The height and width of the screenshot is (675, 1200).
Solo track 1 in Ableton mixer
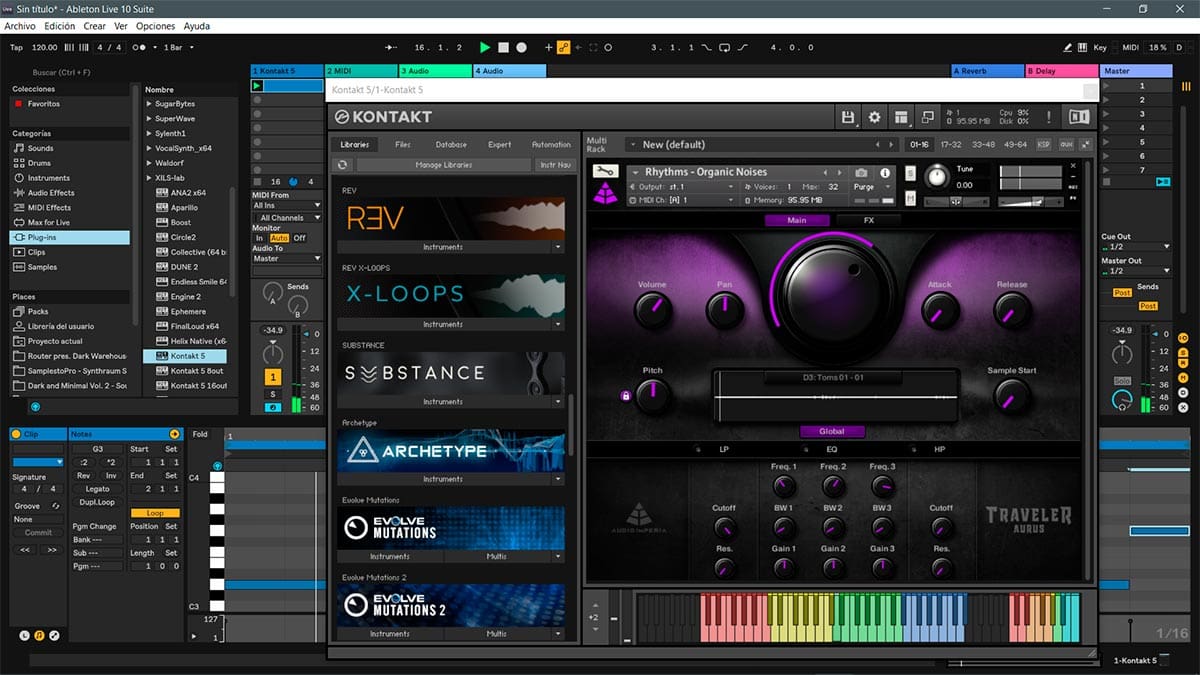pyautogui.click(x=272, y=394)
